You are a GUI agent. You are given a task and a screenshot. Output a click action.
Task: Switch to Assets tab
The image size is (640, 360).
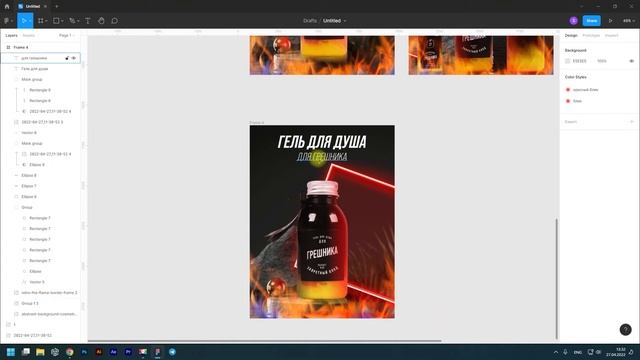click(29, 36)
